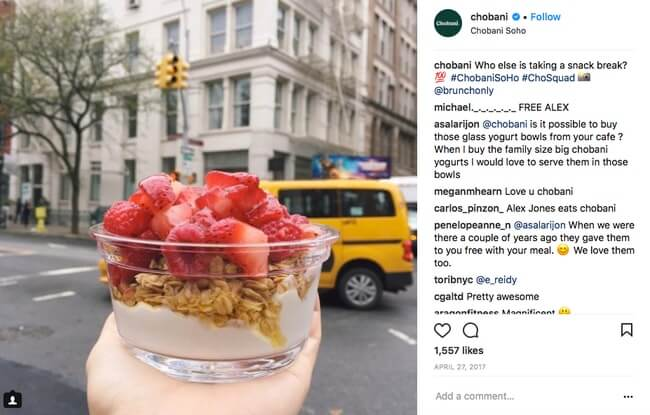The height and width of the screenshot is (415, 650).
Task: Open the Chobani profile avatar
Action: coord(448,23)
